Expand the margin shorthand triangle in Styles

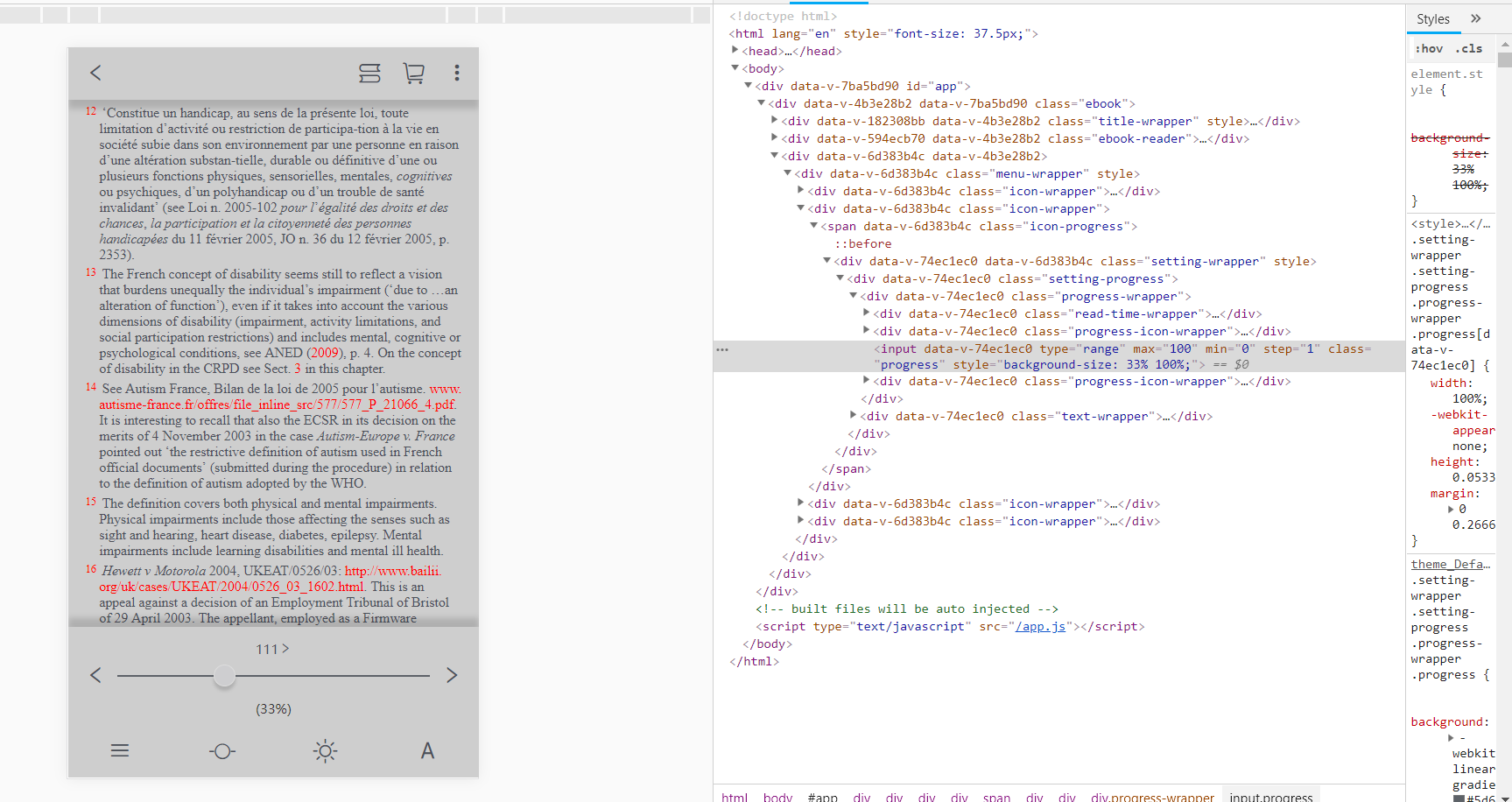(1451, 510)
